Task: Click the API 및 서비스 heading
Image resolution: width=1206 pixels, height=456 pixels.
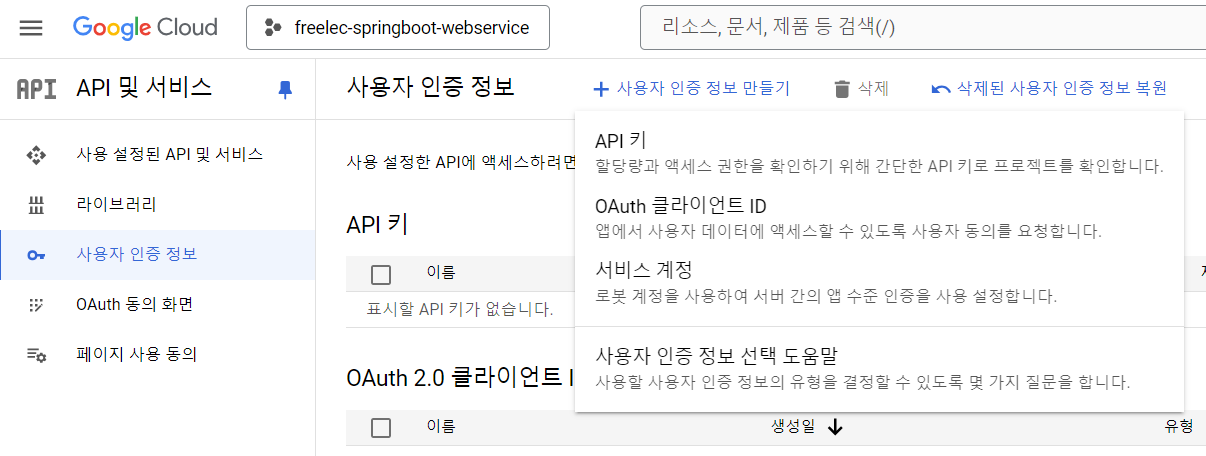Action: click(x=144, y=88)
